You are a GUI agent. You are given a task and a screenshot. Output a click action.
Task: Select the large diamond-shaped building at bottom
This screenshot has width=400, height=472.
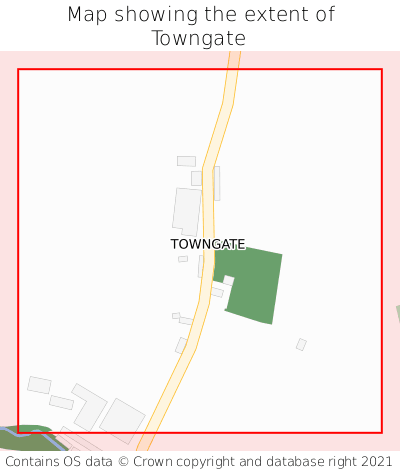coord(122,421)
